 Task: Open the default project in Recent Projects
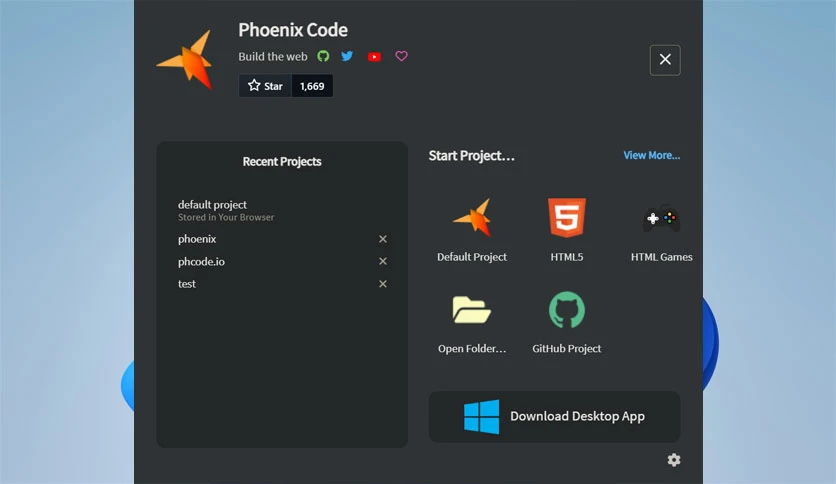tap(282, 211)
